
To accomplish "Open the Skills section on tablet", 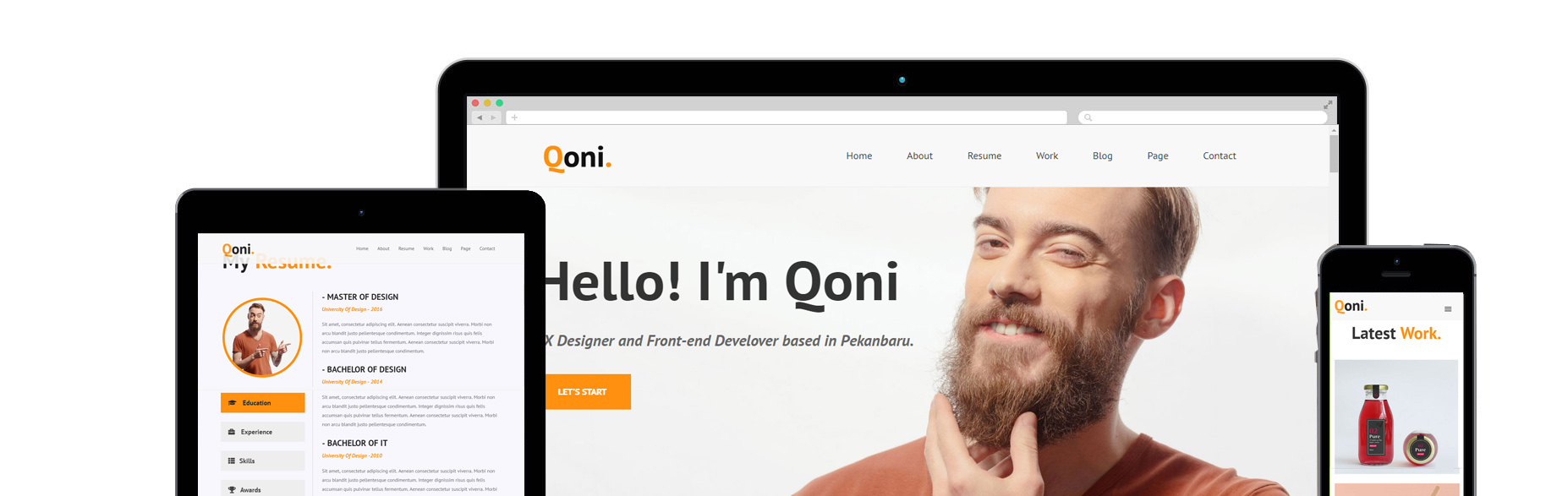I will pos(262,461).
